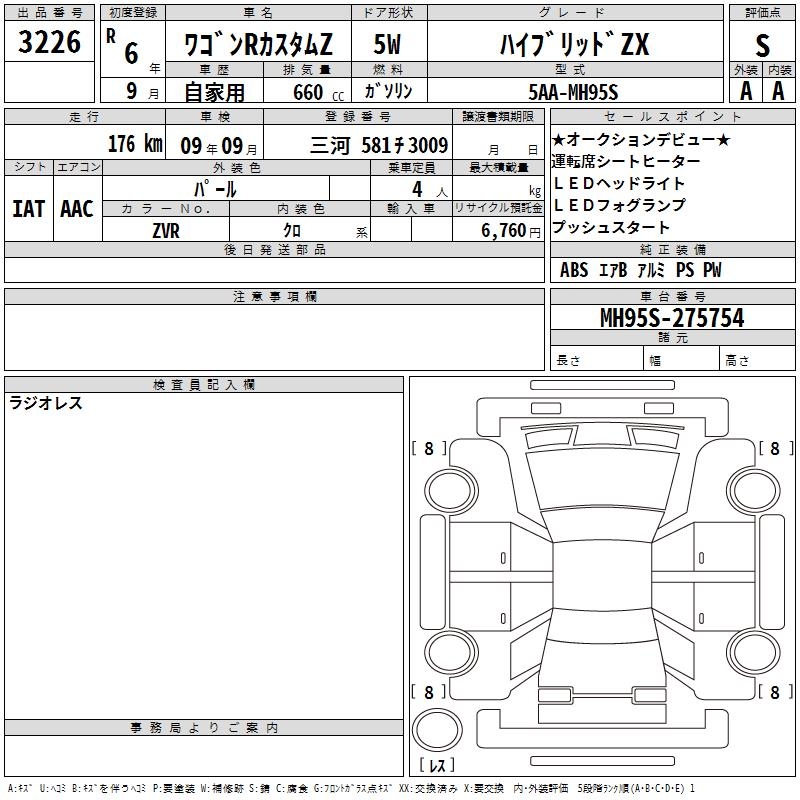Click the ラジオレス inspector note
Image resolution: width=800 pixels, height=800 pixels.
coord(46,403)
